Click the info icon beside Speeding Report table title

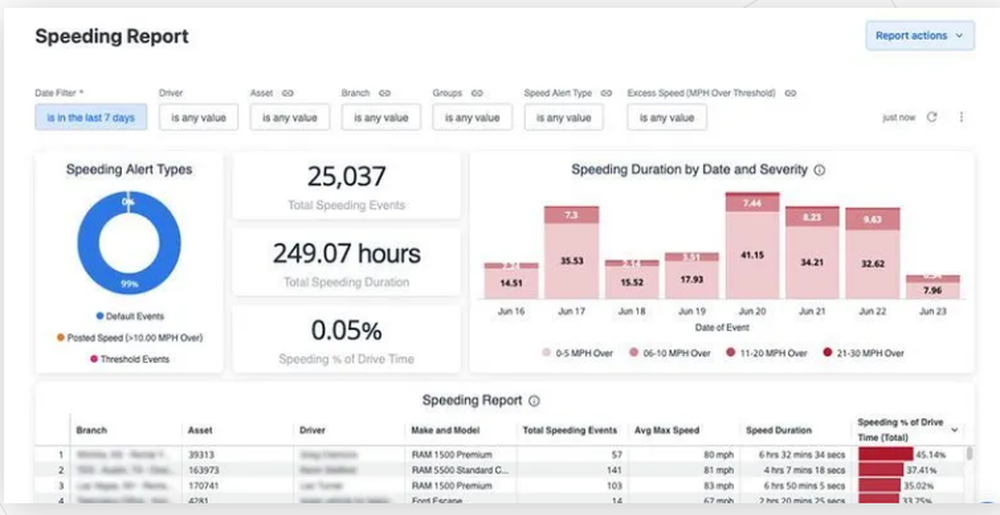click(534, 401)
